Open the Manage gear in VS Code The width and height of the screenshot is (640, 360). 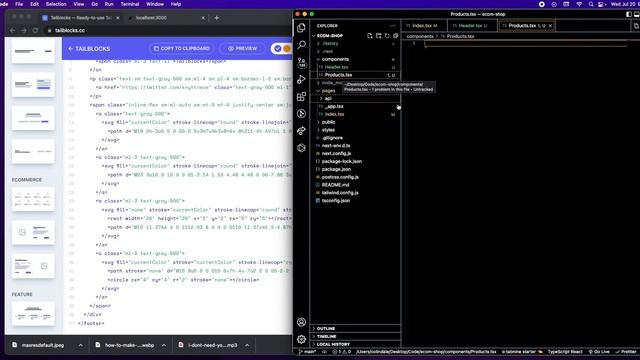pos(301,339)
